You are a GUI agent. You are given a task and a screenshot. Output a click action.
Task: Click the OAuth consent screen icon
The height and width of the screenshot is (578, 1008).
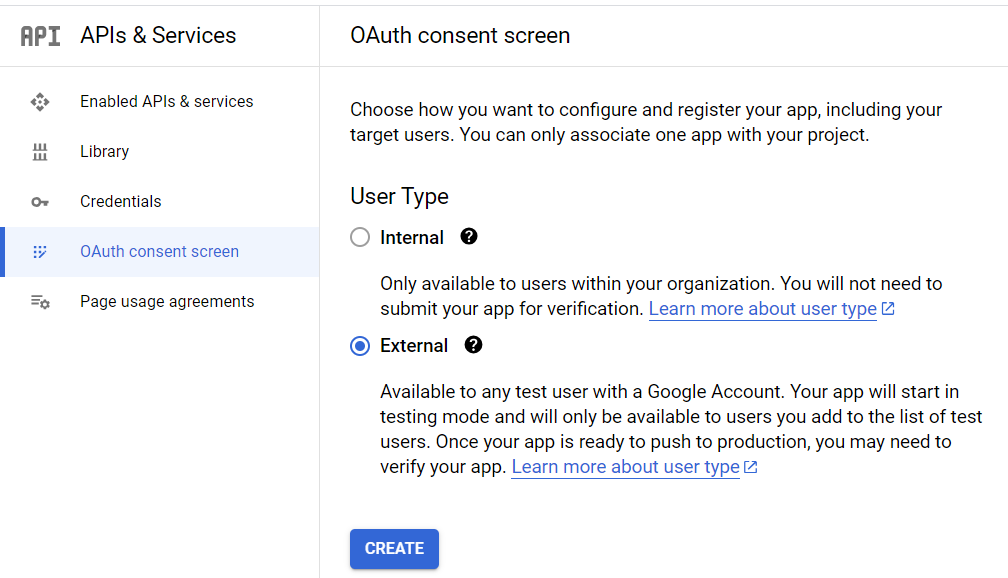[x=40, y=252]
